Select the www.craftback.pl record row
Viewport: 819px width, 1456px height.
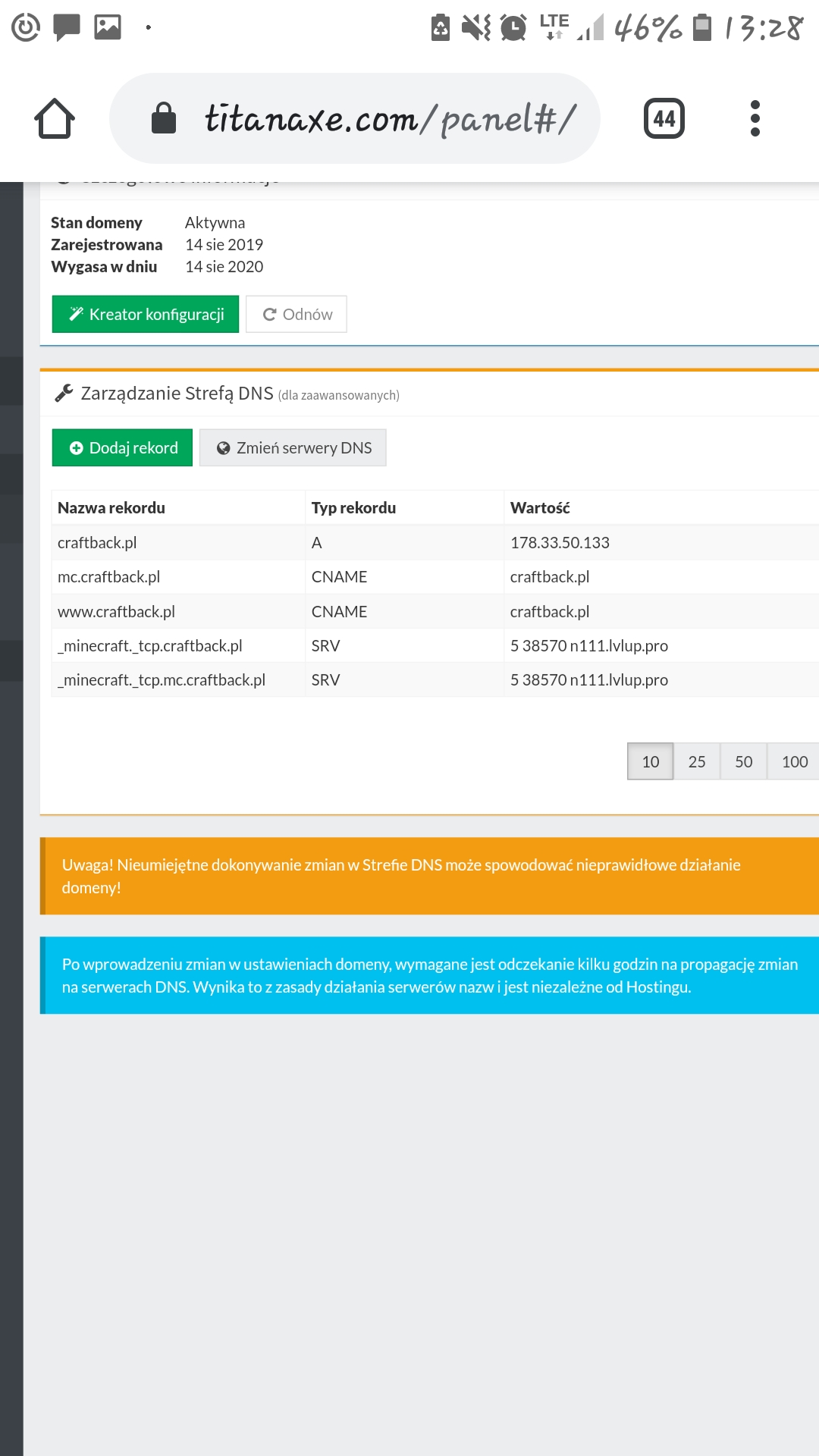(x=116, y=612)
